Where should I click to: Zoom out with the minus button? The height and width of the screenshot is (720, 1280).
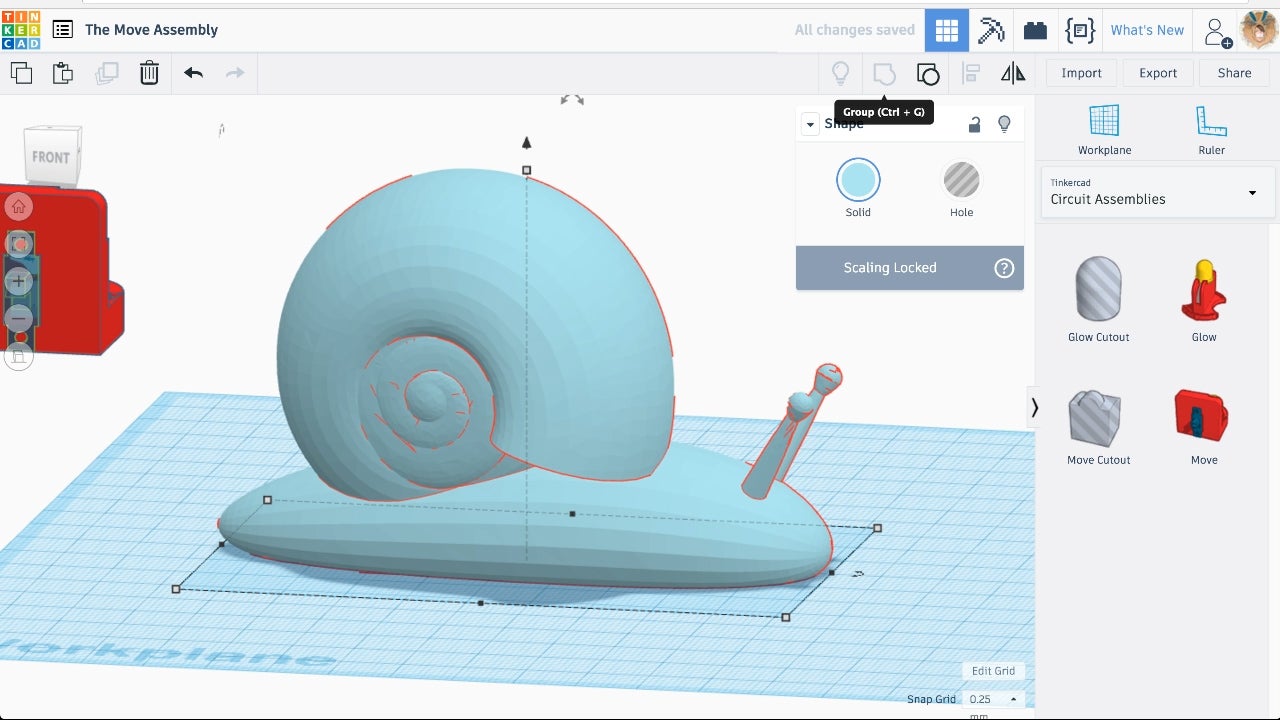pos(18,318)
